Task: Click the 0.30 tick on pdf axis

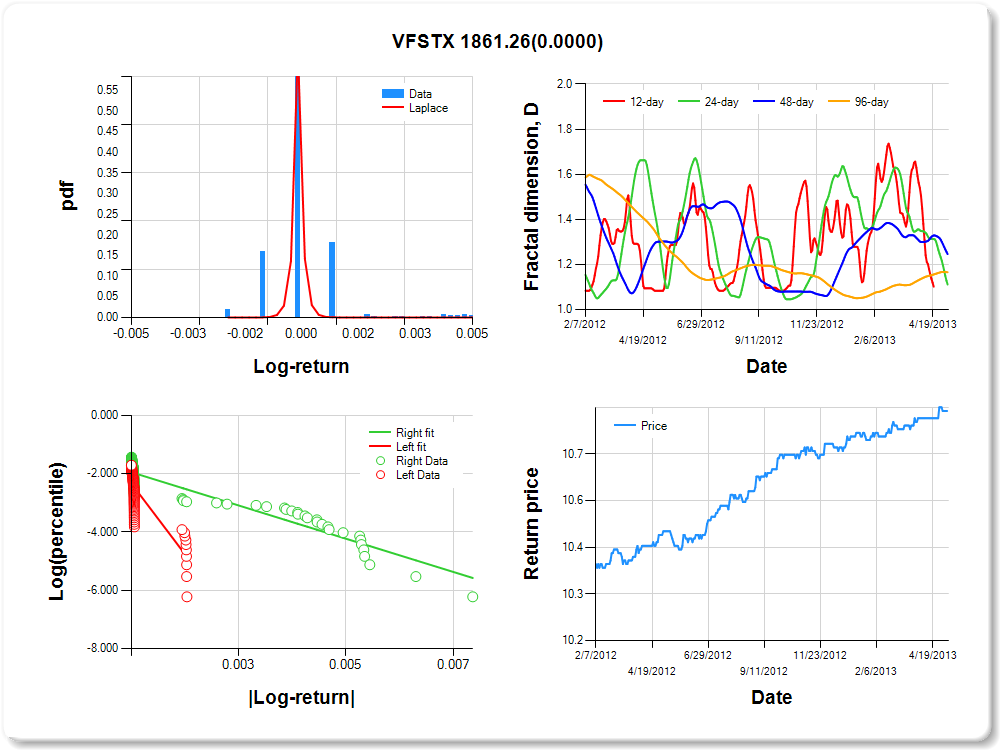Action: 108,193
